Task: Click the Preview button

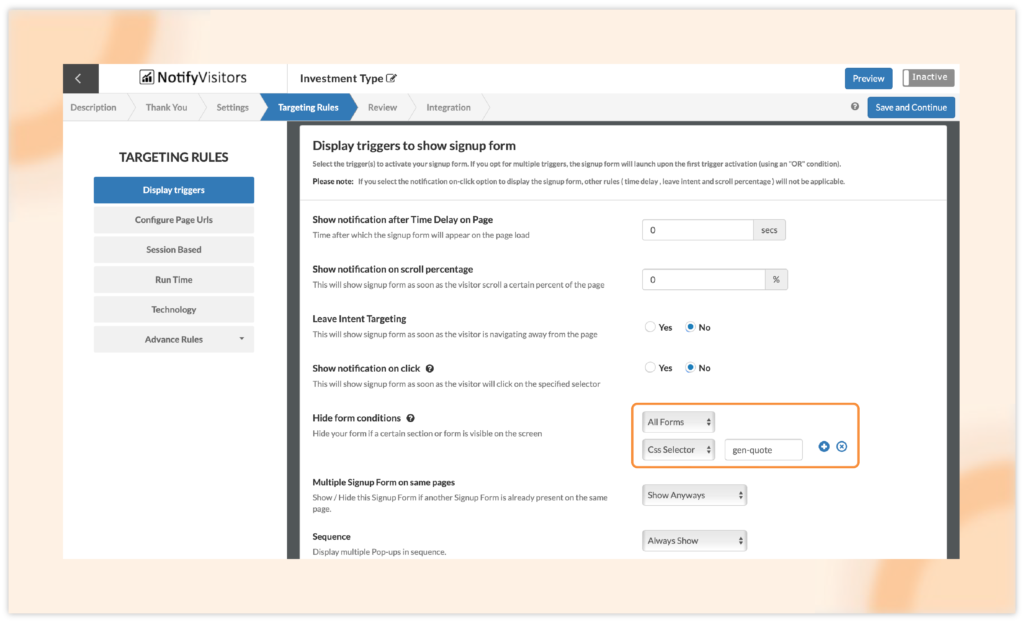Action: tap(868, 78)
